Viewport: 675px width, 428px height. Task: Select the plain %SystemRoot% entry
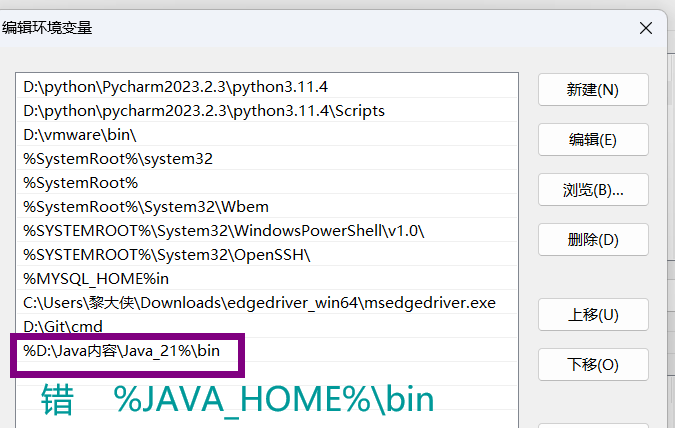(x=266, y=183)
